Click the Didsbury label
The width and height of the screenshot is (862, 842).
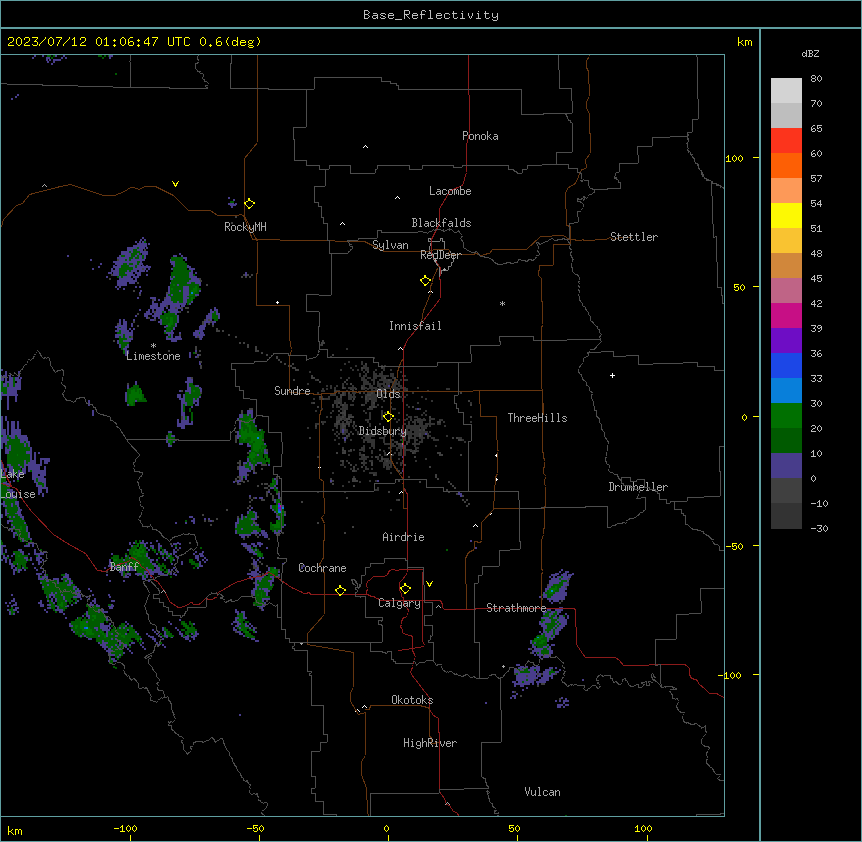point(383,431)
